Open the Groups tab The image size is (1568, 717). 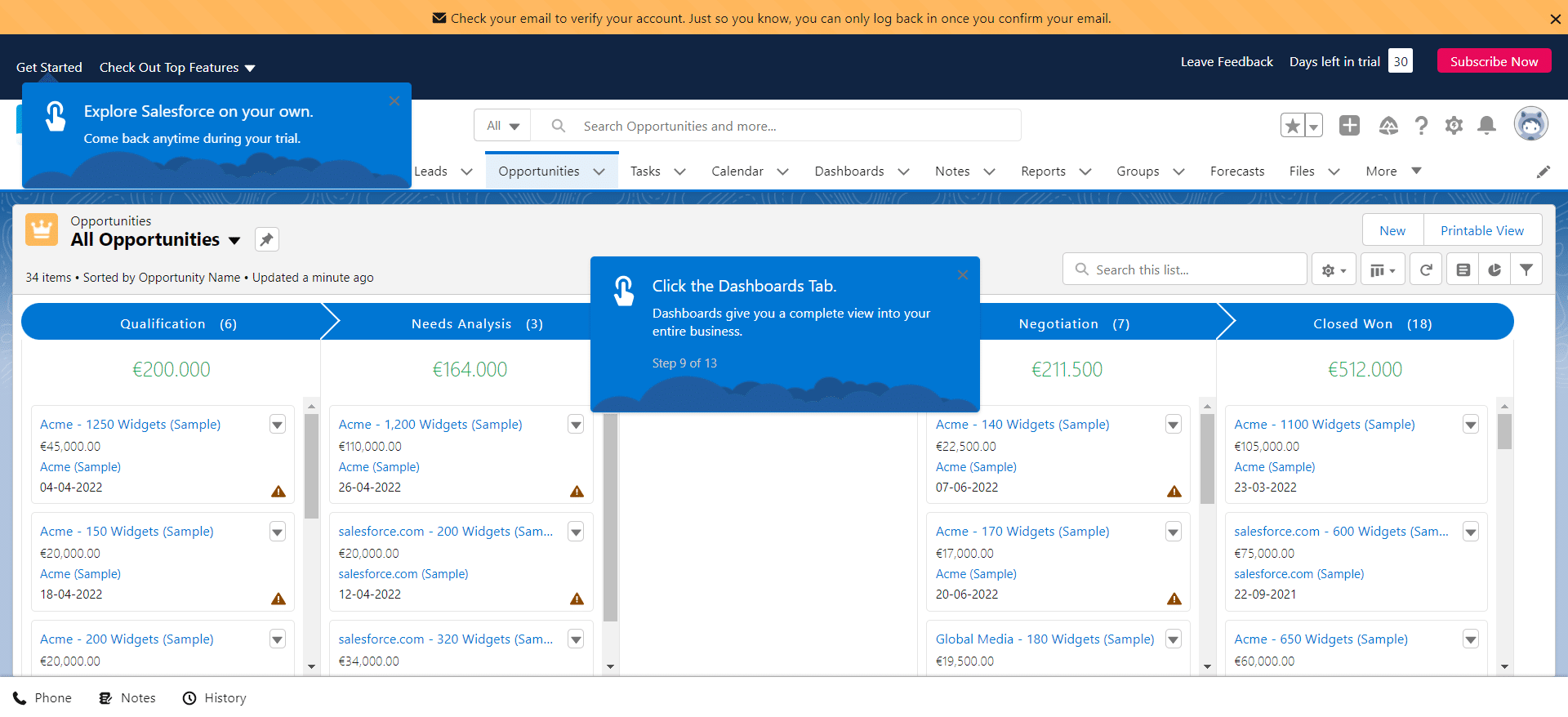tap(1138, 171)
